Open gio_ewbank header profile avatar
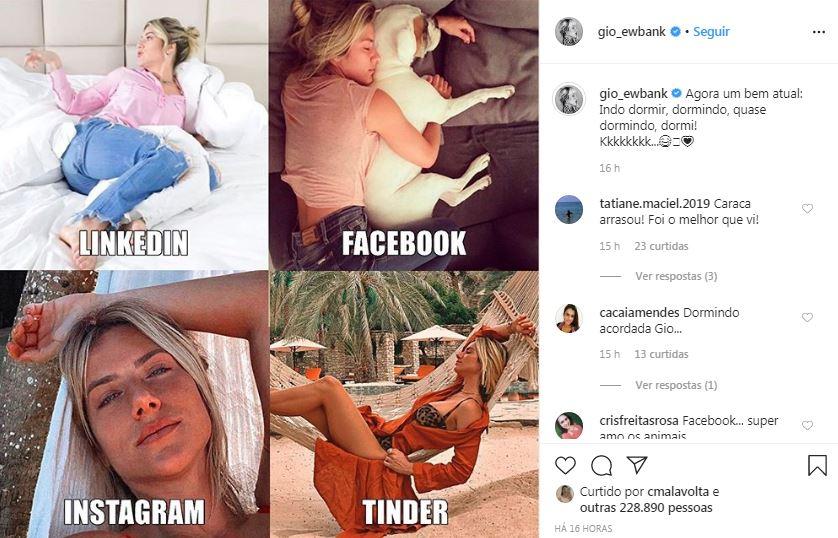Viewport: 838px width, 538px height. pos(569,32)
